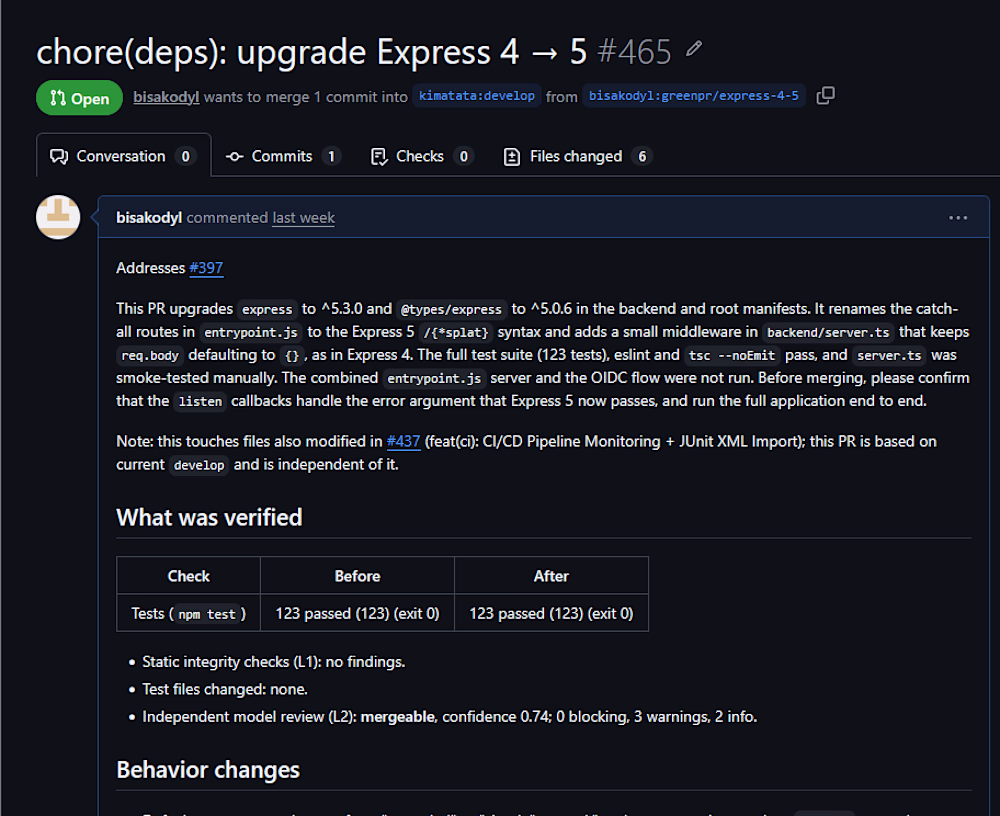This screenshot has width=1000, height=816.
Task: Copy the head branch name icon
Action: coord(825,96)
